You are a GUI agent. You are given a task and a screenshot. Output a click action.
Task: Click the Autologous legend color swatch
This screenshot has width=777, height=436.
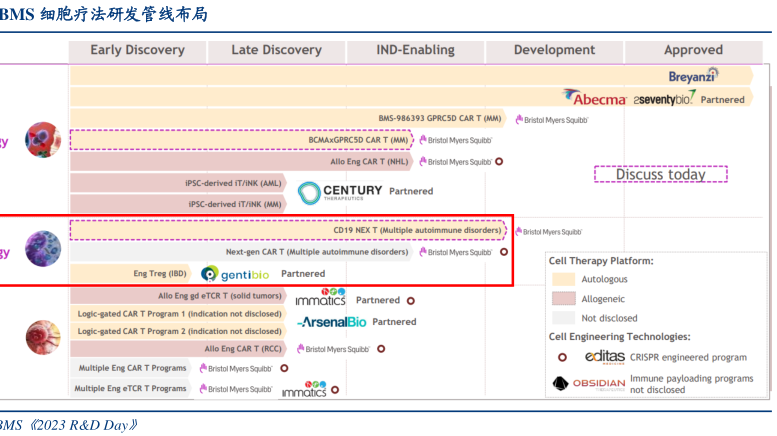[564, 279]
